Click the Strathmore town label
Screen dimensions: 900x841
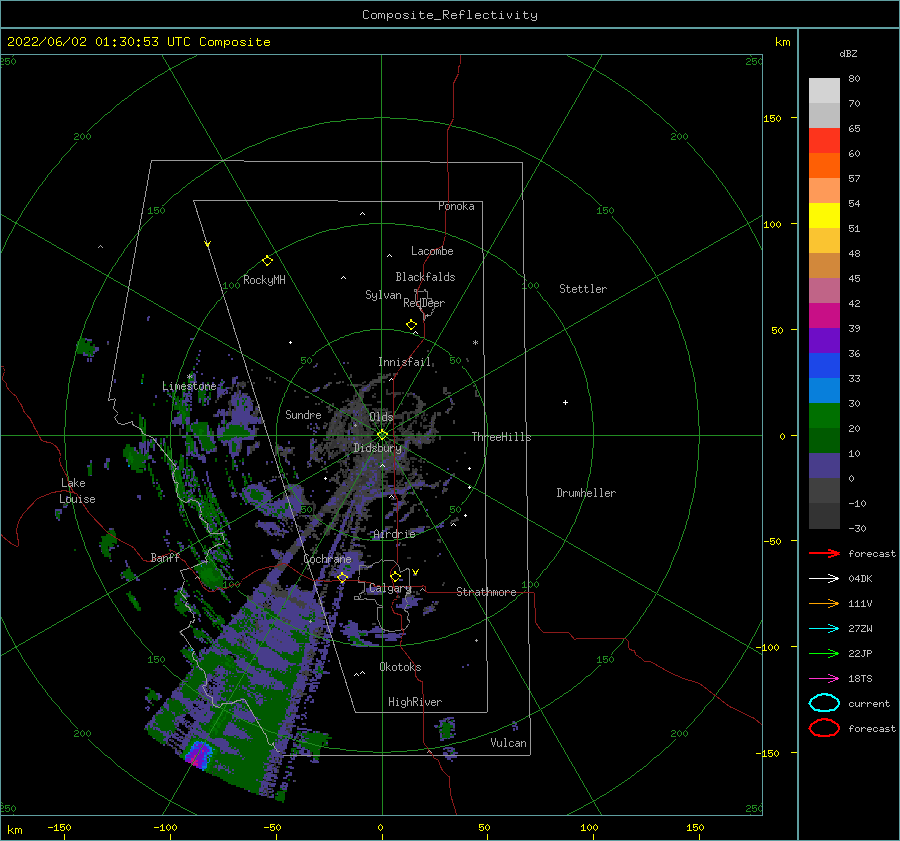tap(486, 592)
